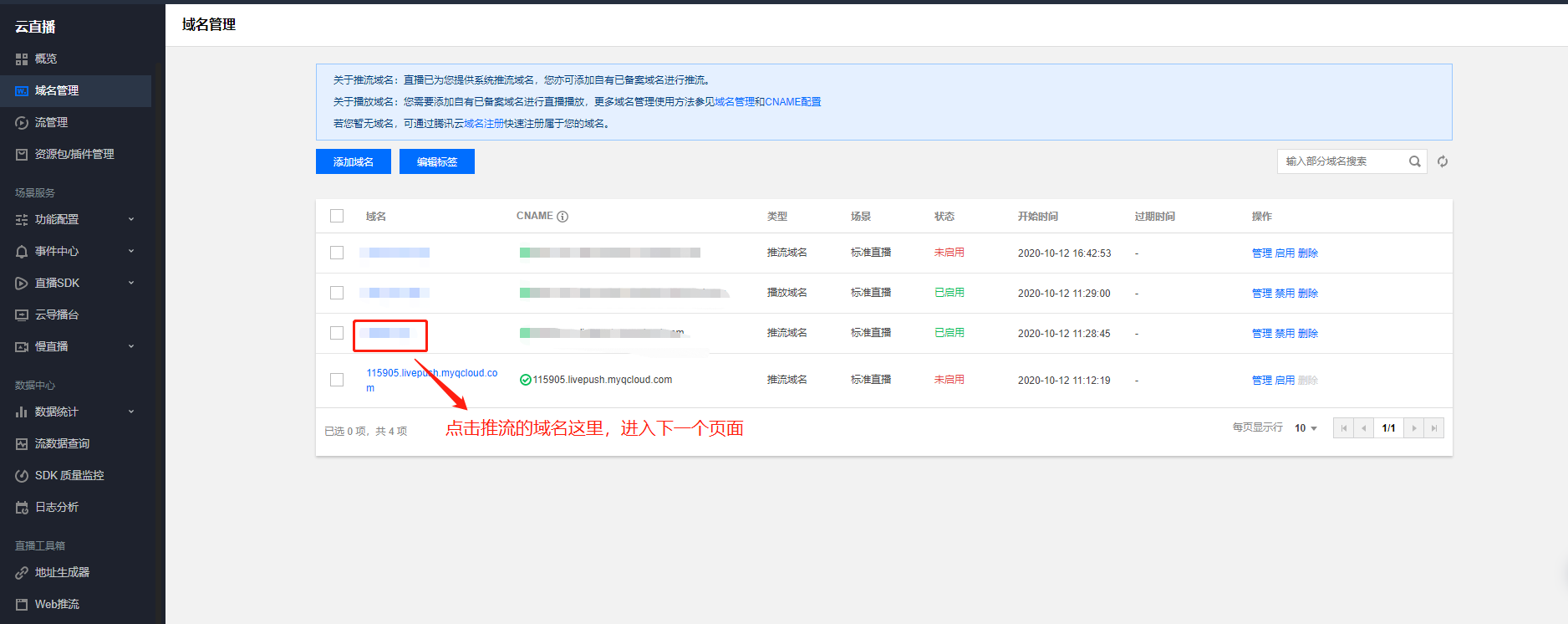Image resolution: width=1568 pixels, height=624 pixels.
Task: Click the CNAME info icon
Action: pyautogui.click(x=563, y=217)
